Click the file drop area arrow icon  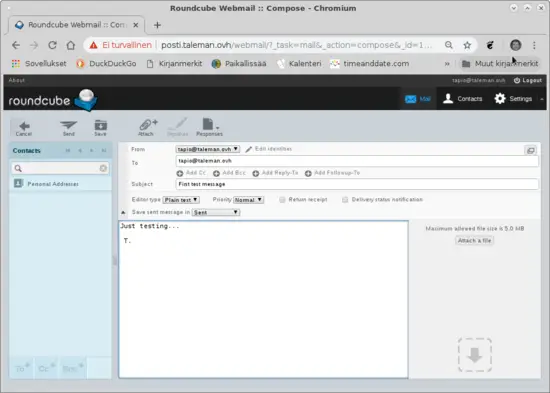tap(475, 355)
